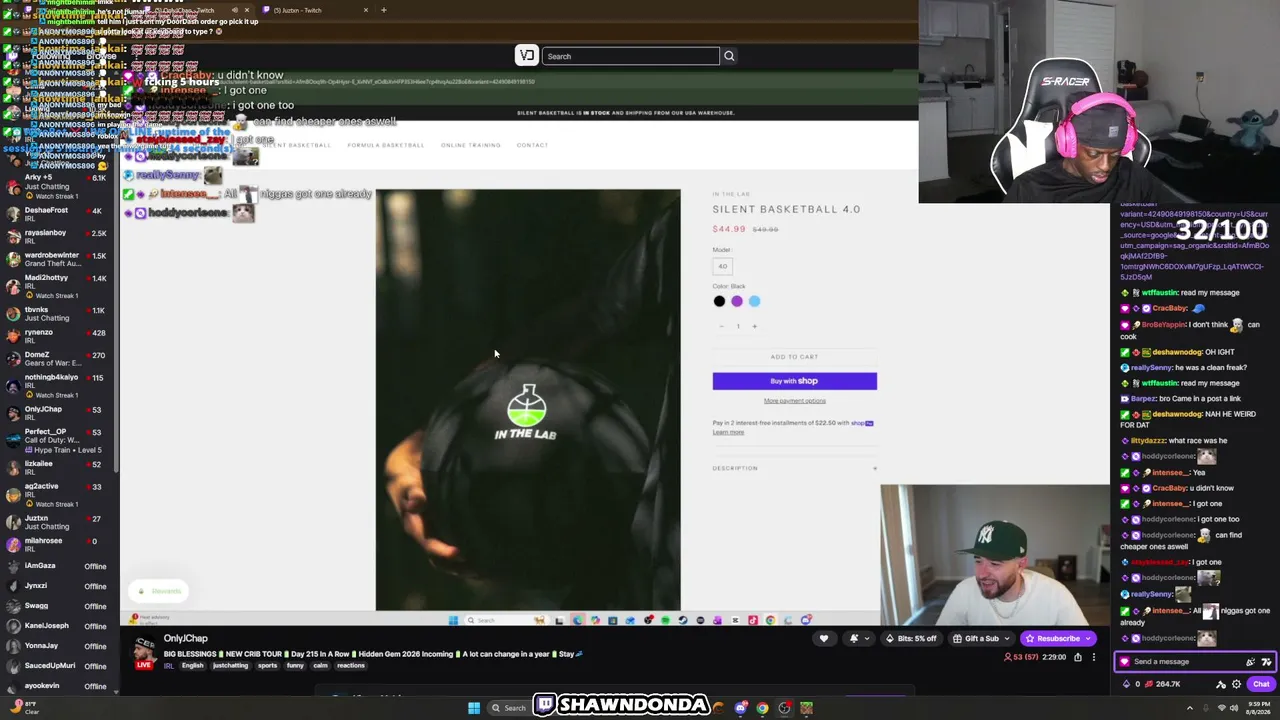The image size is (1280, 720).
Task: Click the English stream tag
Action: pyautogui.click(x=193, y=666)
